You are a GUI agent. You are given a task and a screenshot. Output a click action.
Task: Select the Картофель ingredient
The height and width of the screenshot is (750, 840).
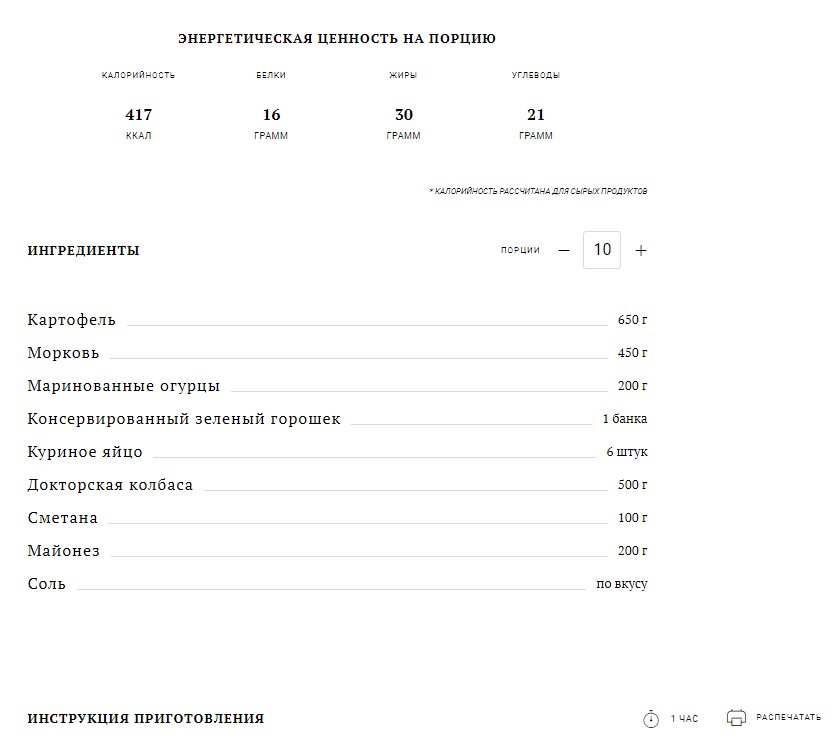point(71,320)
